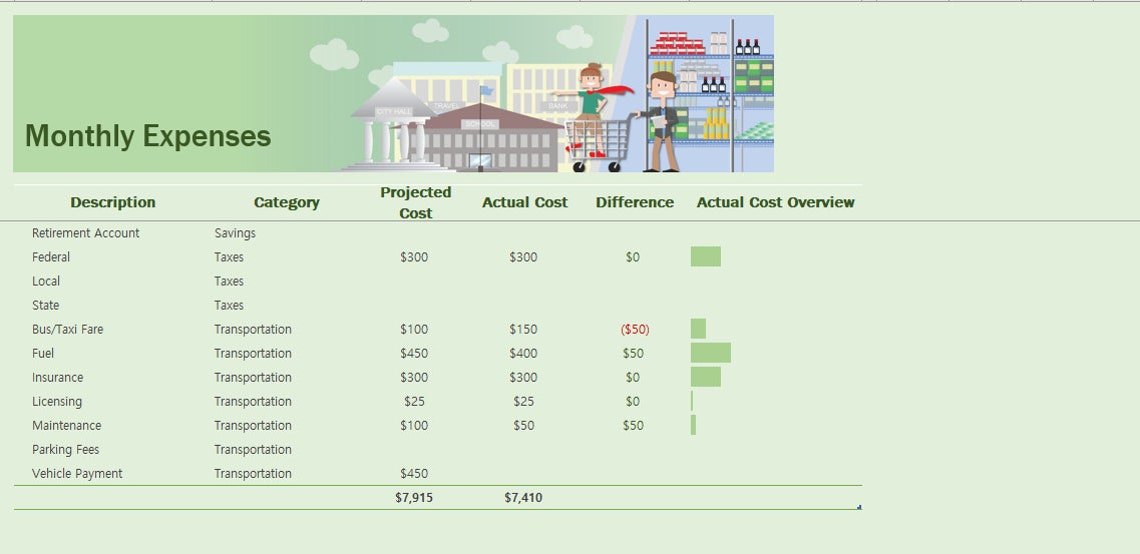
Task: Select the Fuel description cell
Action: coord(43,353)
